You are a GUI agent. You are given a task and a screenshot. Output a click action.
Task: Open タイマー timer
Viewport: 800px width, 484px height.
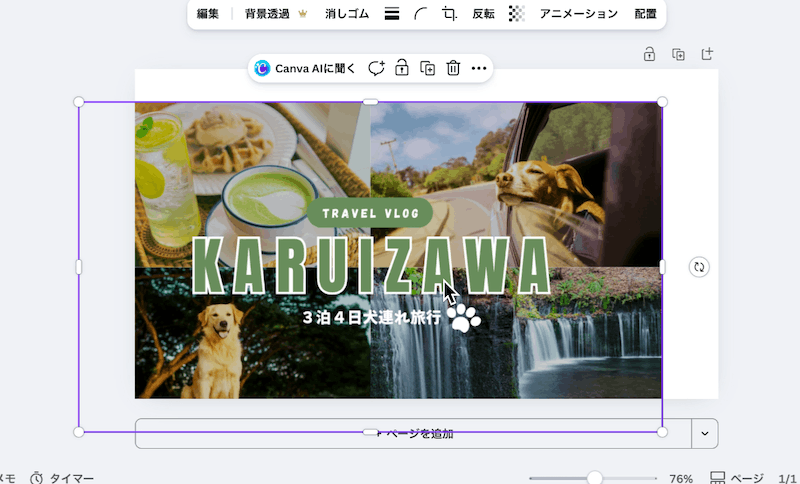pyautogui.click(x=62, y=478)
